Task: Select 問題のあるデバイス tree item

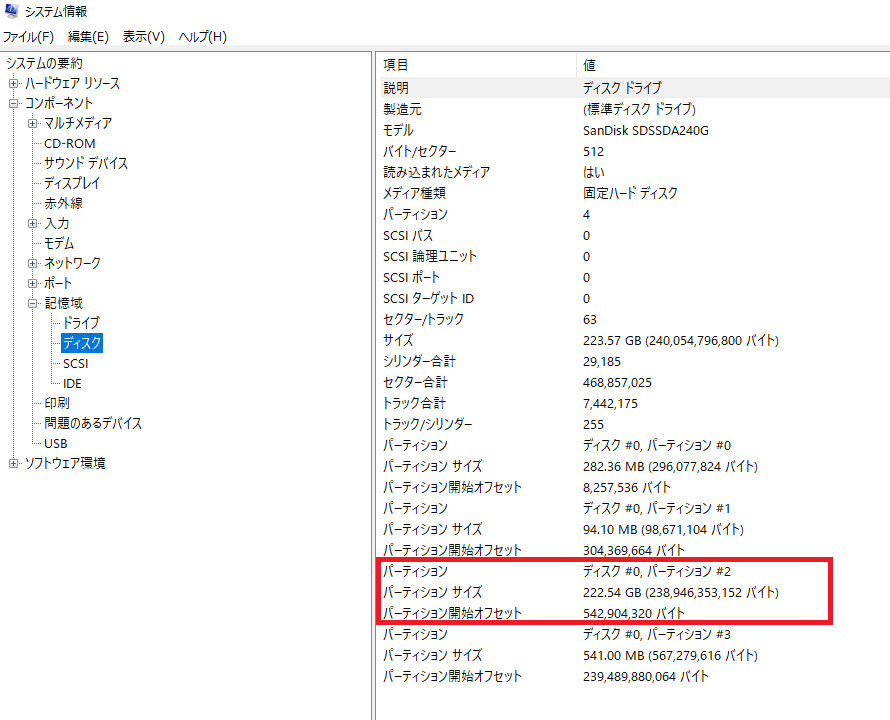Action: point(93,424)
